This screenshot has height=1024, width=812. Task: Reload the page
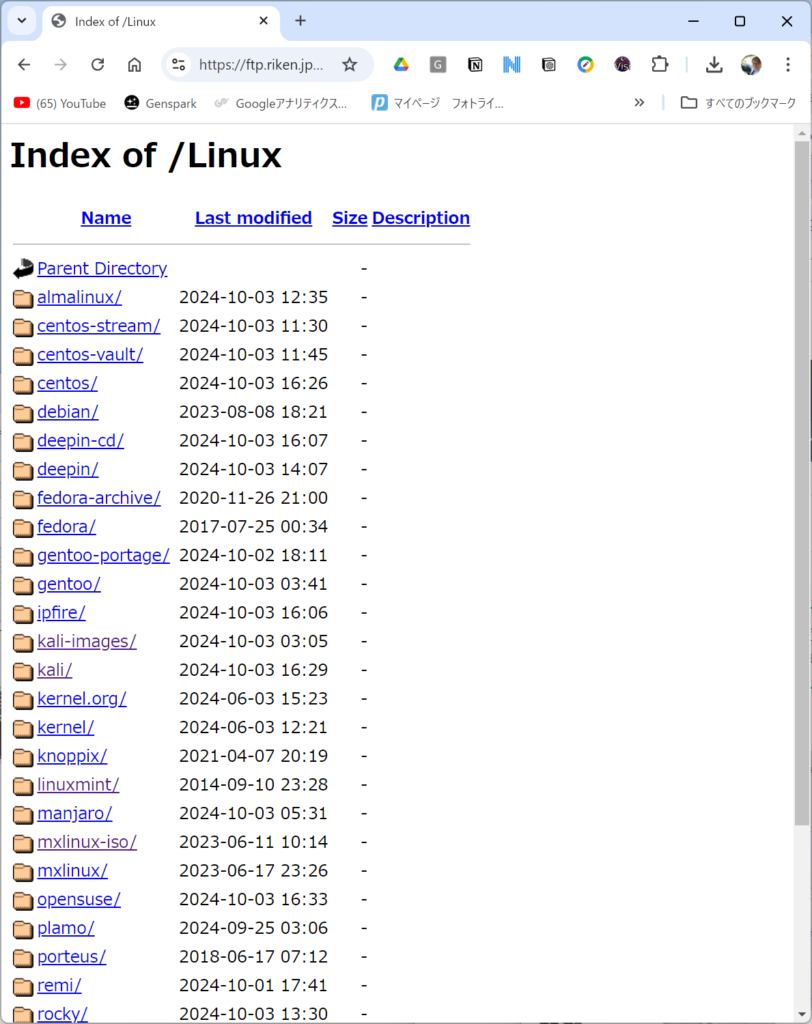pos(97,64)
